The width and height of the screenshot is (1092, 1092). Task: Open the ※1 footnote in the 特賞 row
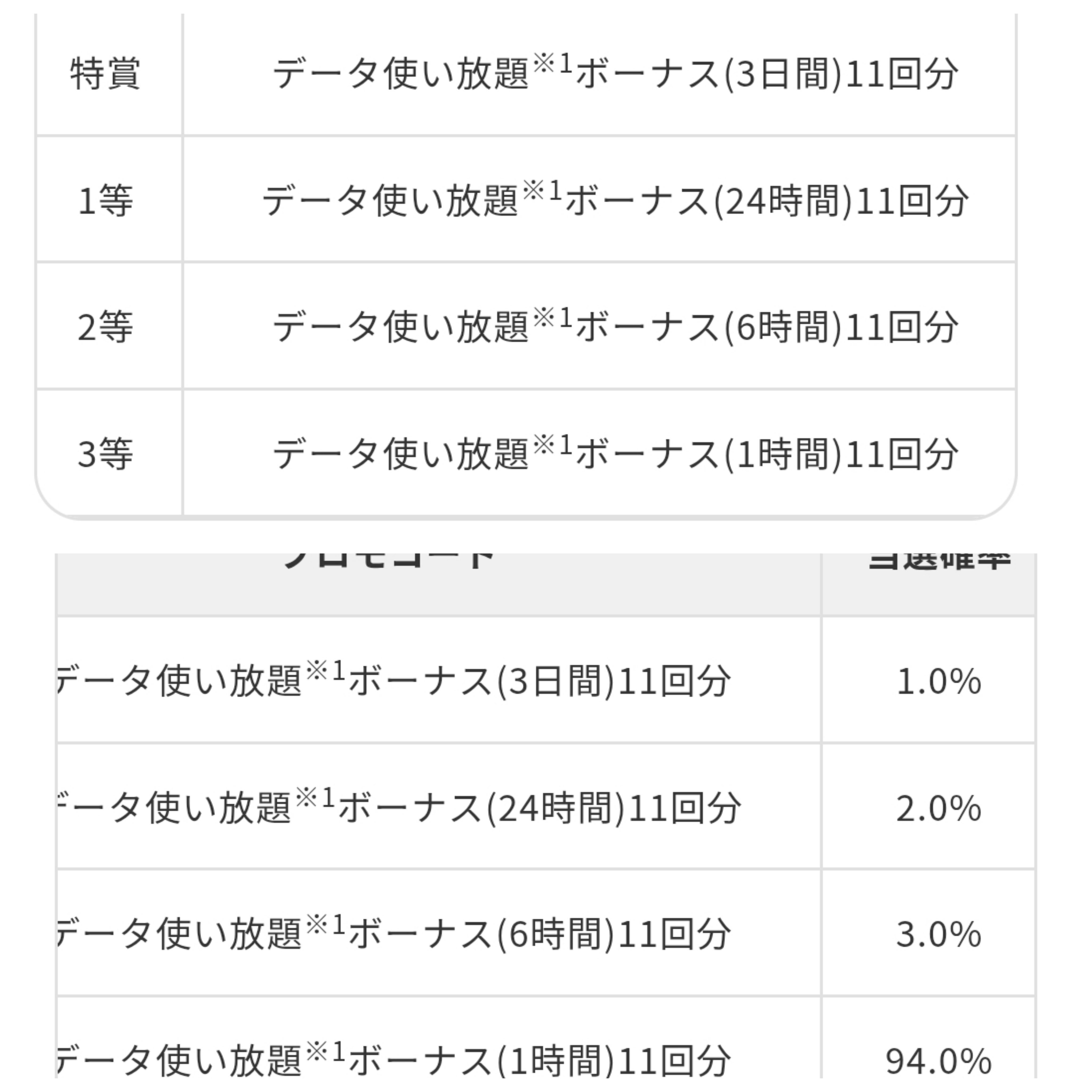552,64
